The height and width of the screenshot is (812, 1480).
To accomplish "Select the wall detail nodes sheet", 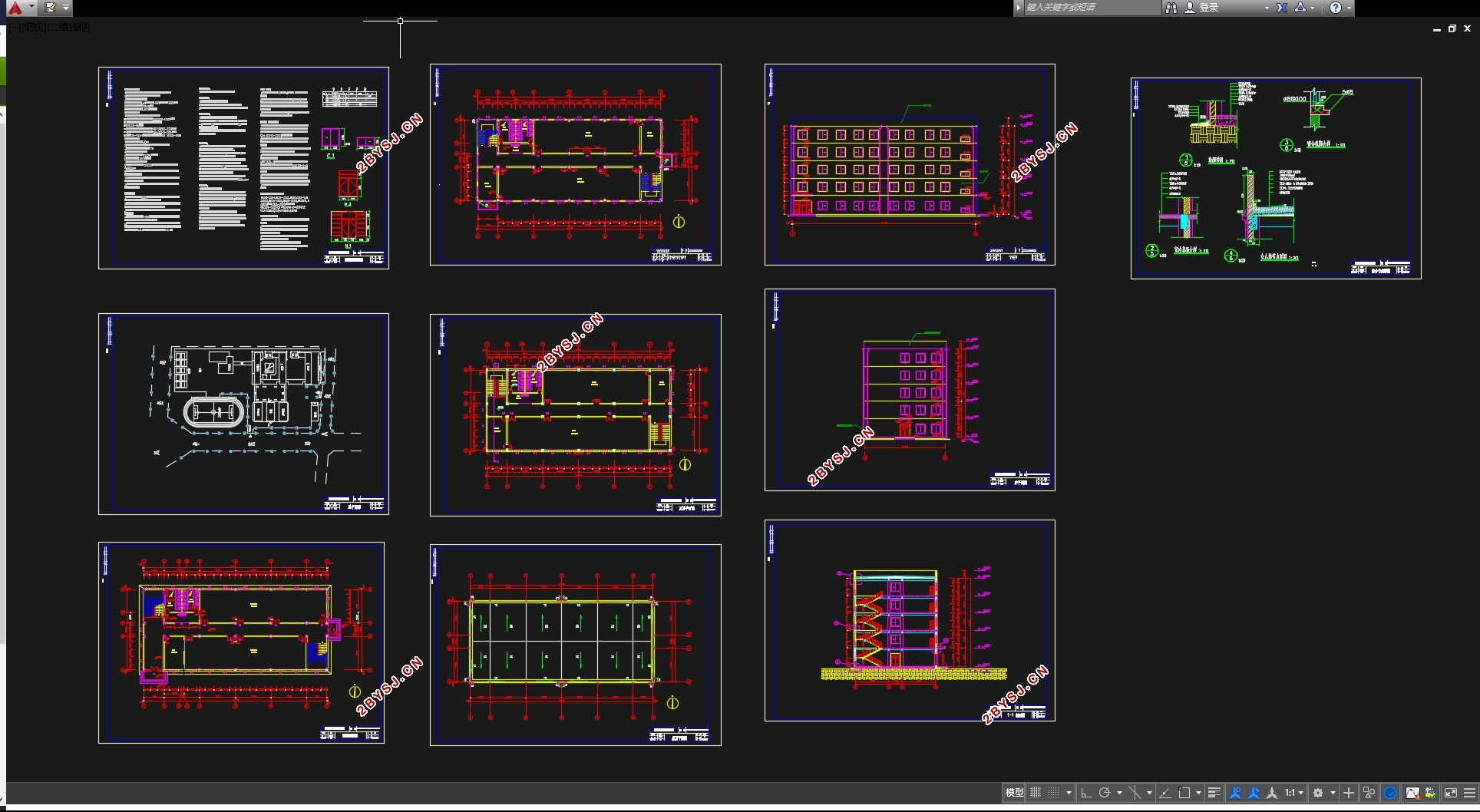I will point(1276,178).
